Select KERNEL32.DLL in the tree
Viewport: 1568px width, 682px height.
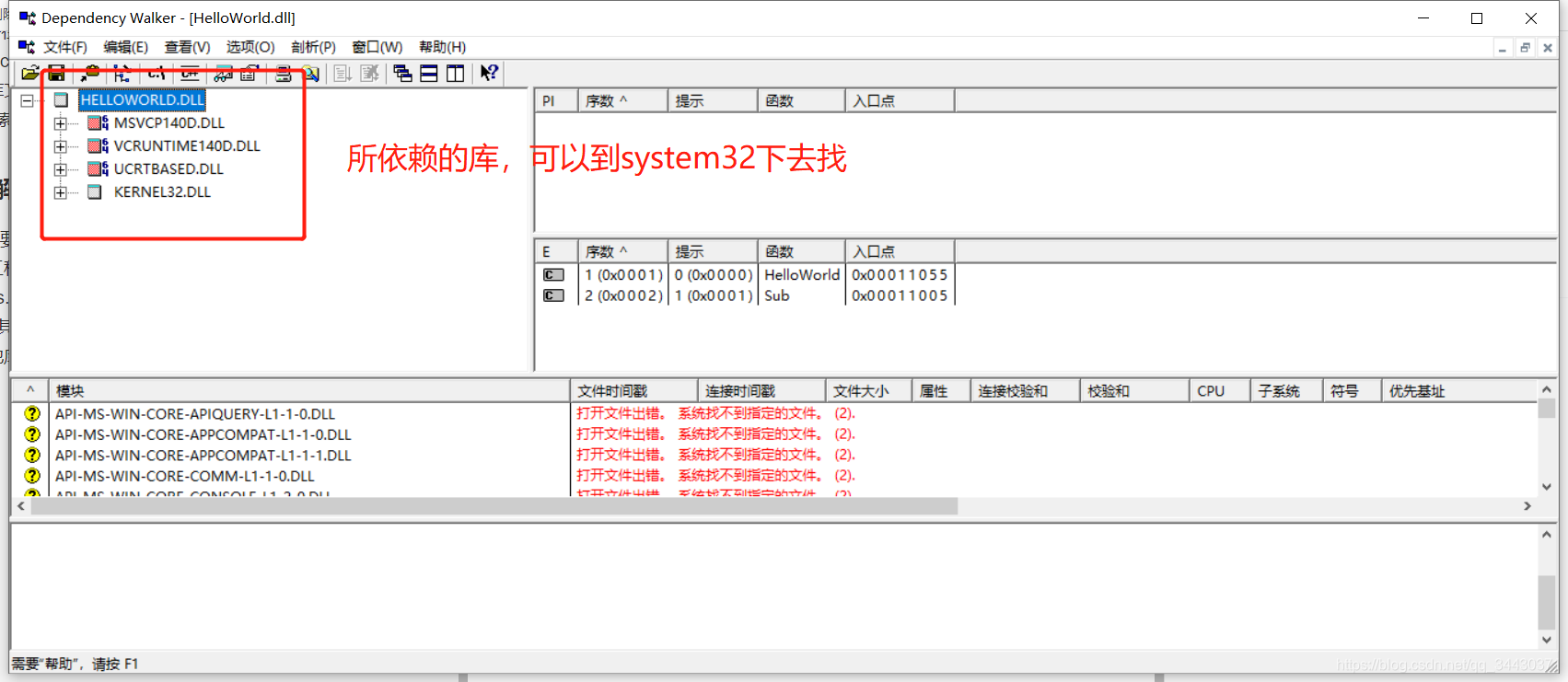162,192
